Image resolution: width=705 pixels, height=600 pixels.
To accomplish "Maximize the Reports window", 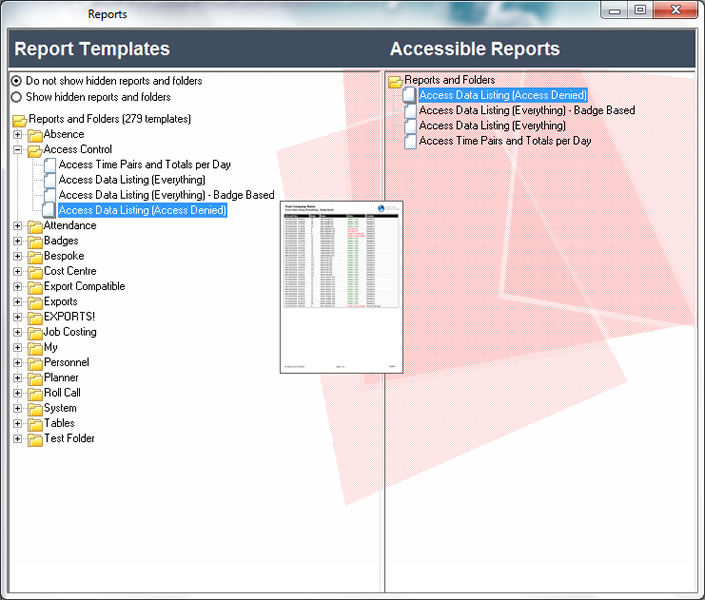I will [640, 10].
